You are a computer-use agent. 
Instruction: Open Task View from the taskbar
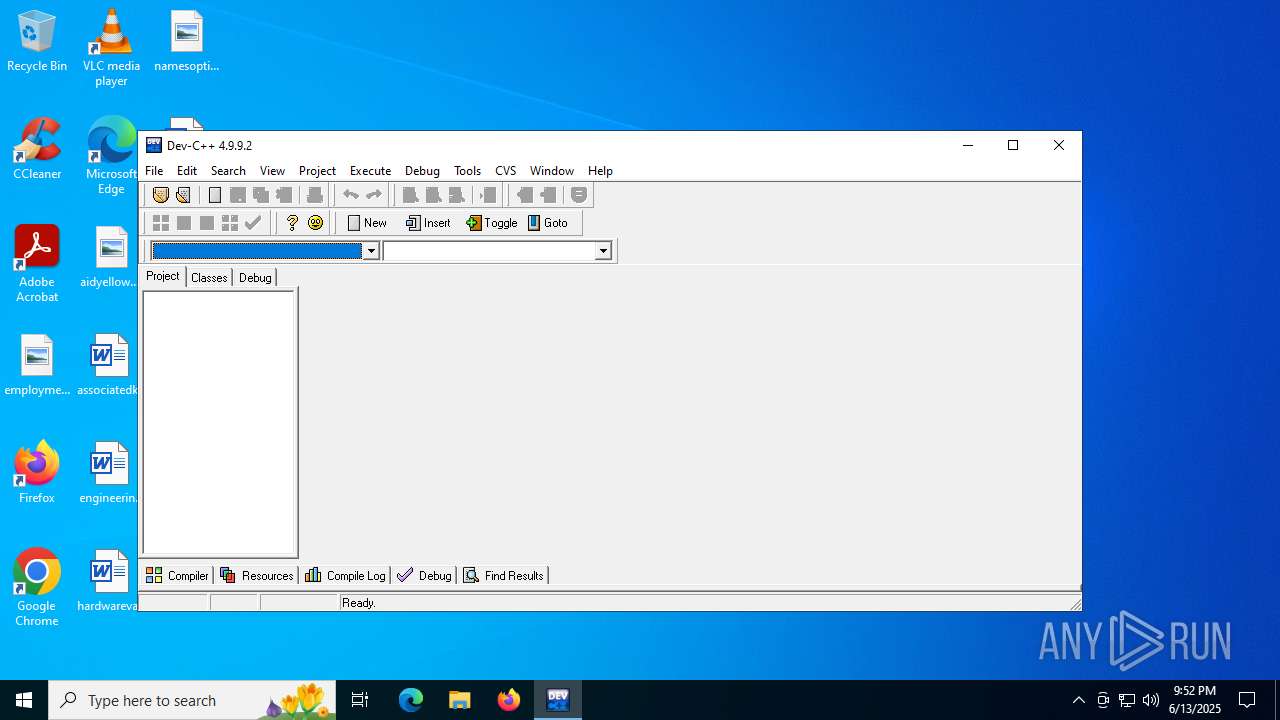pos(360,700)
